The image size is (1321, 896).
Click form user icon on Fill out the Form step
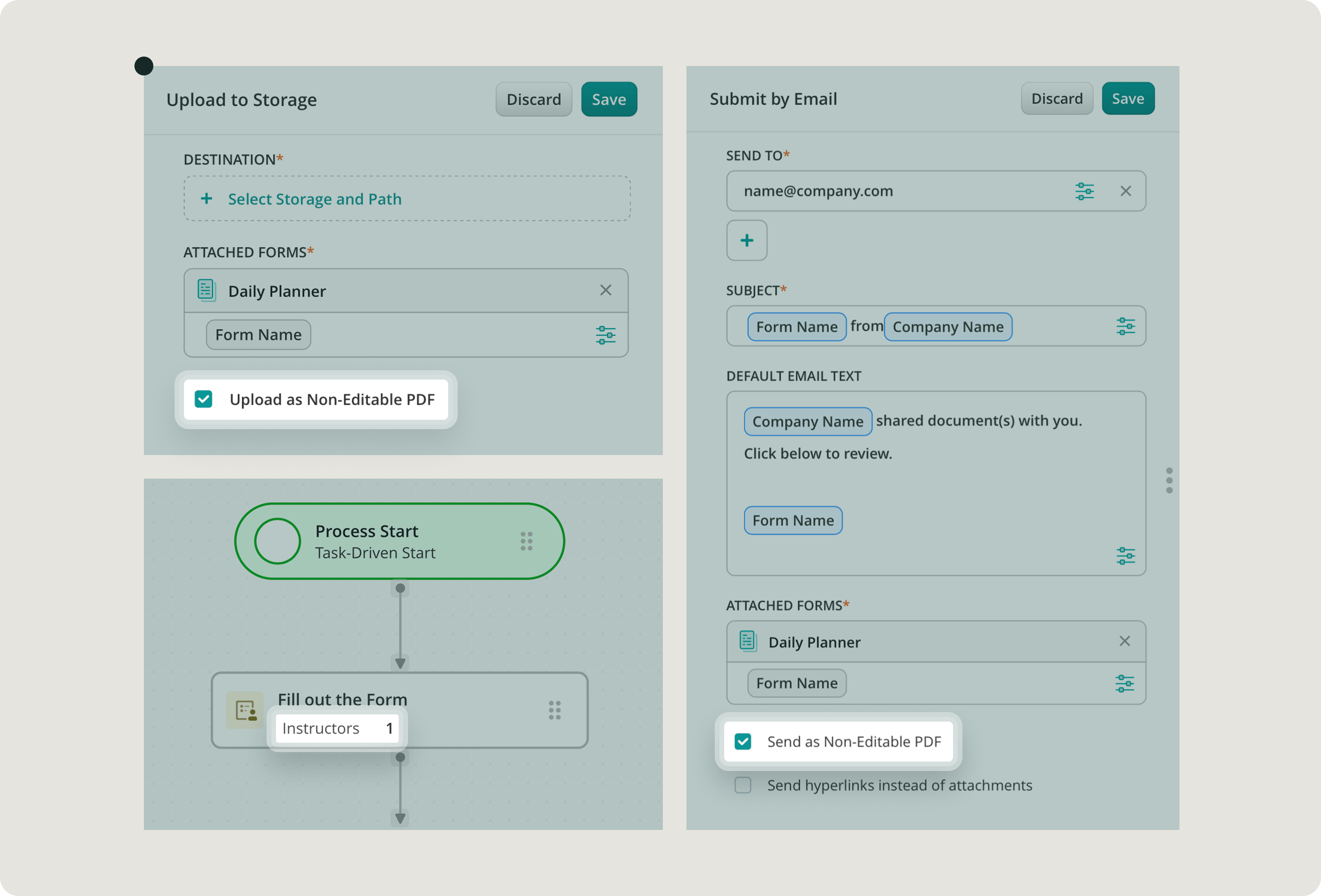[245, 710]
